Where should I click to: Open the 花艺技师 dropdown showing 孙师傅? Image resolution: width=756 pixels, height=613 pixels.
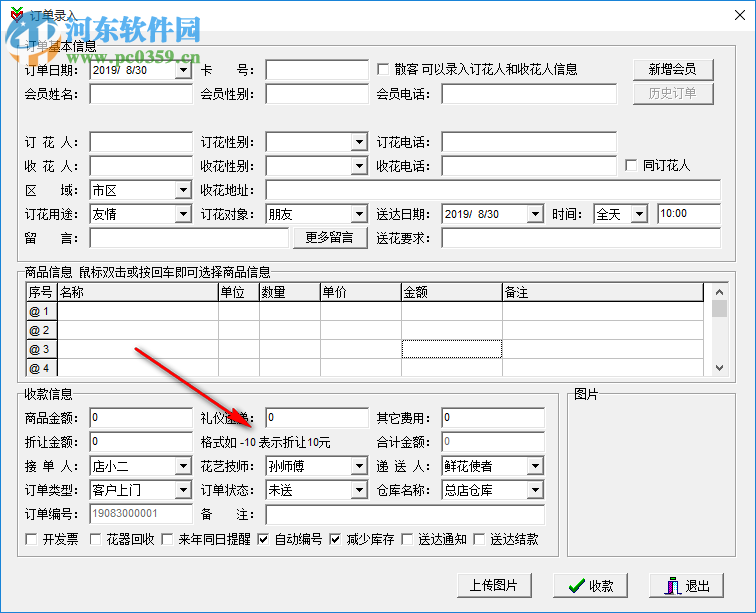pyautogui.click(x=359, y=466)
